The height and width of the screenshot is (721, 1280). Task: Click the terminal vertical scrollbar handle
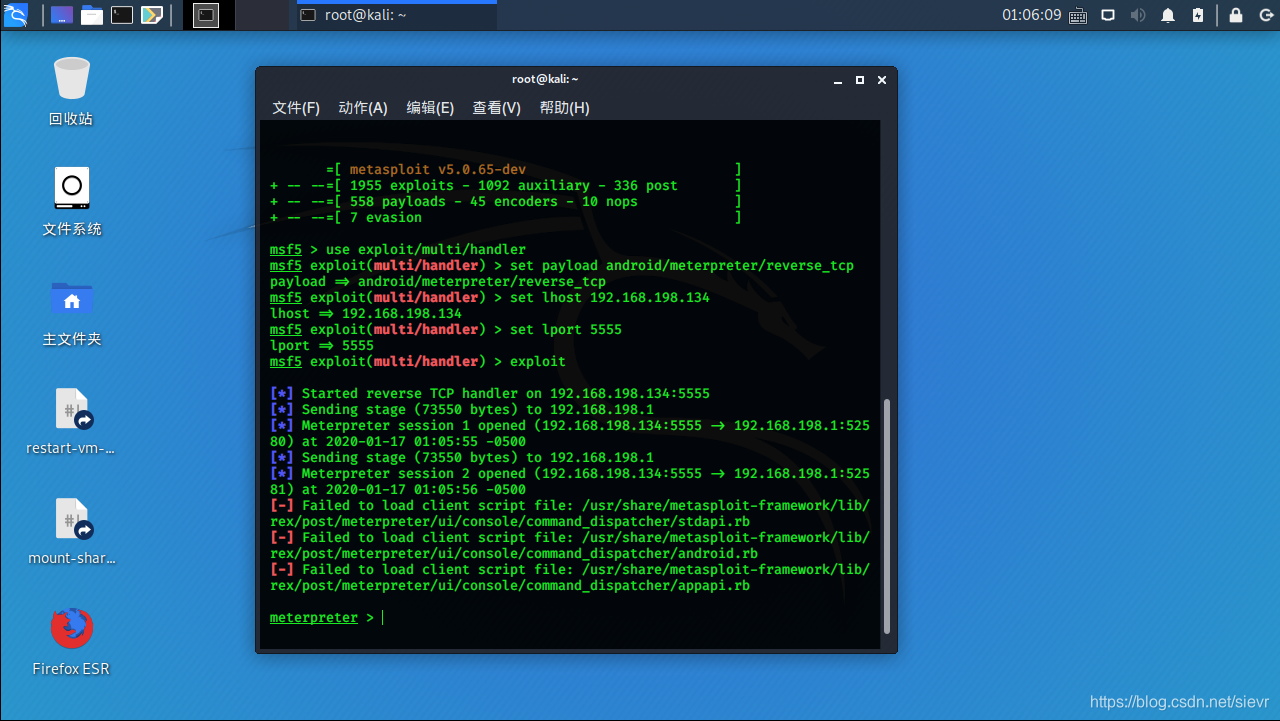885,515
